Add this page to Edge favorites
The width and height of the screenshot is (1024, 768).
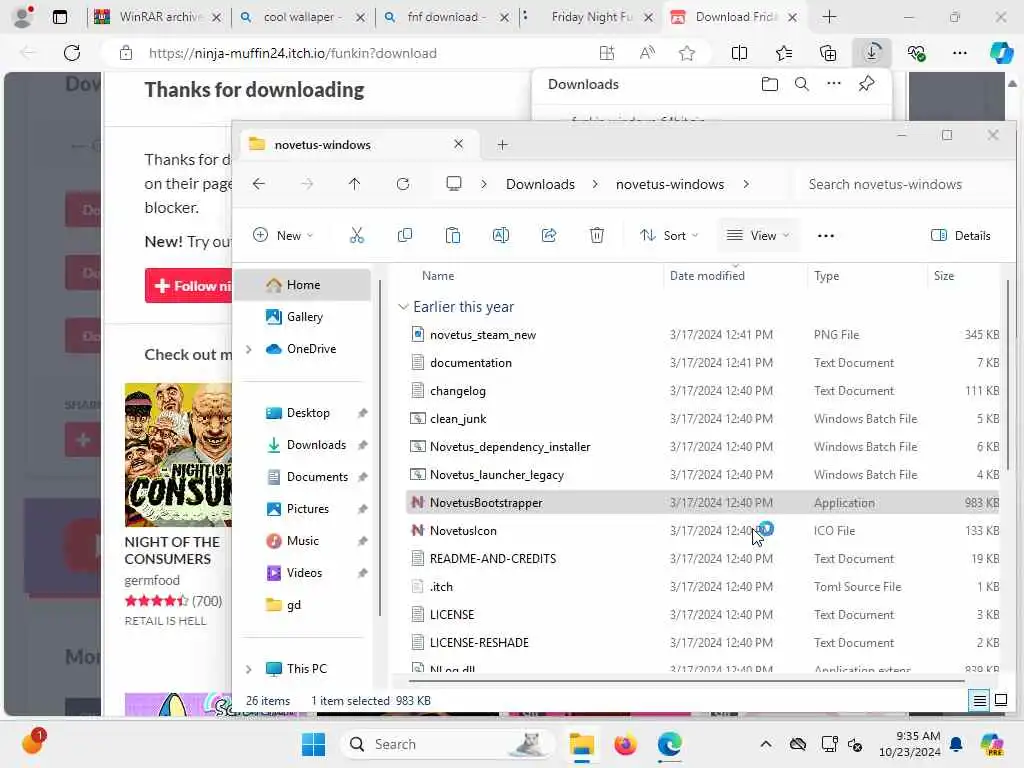point(686,54)
